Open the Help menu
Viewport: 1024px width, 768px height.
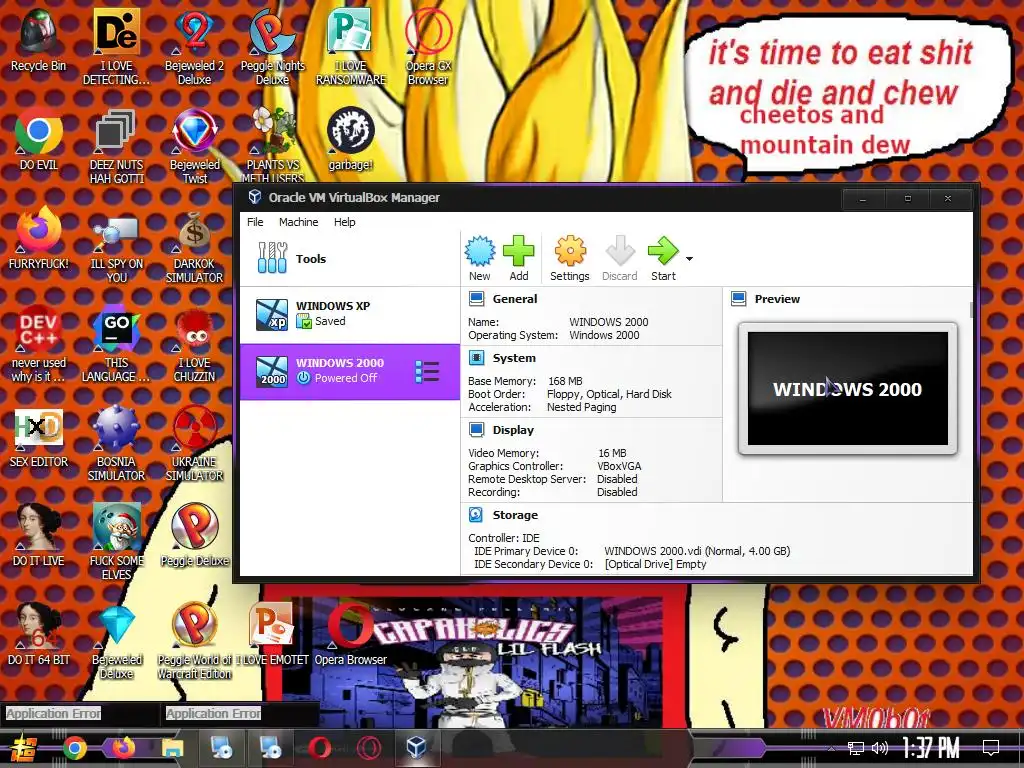tap(345, 222)
